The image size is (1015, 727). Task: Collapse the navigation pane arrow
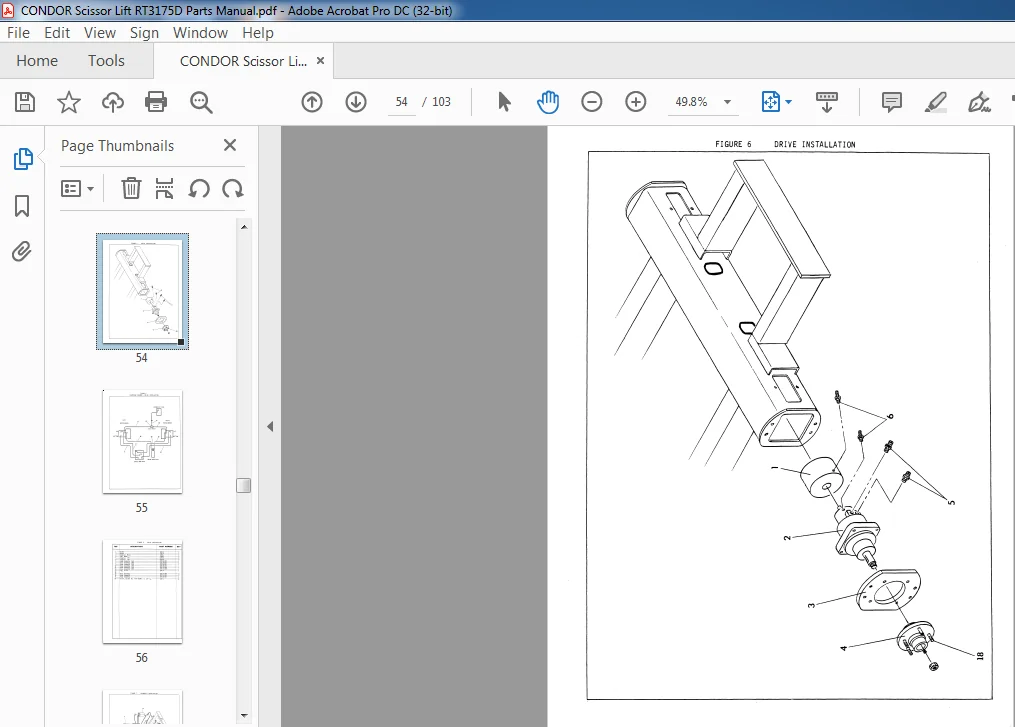[270, 427]
